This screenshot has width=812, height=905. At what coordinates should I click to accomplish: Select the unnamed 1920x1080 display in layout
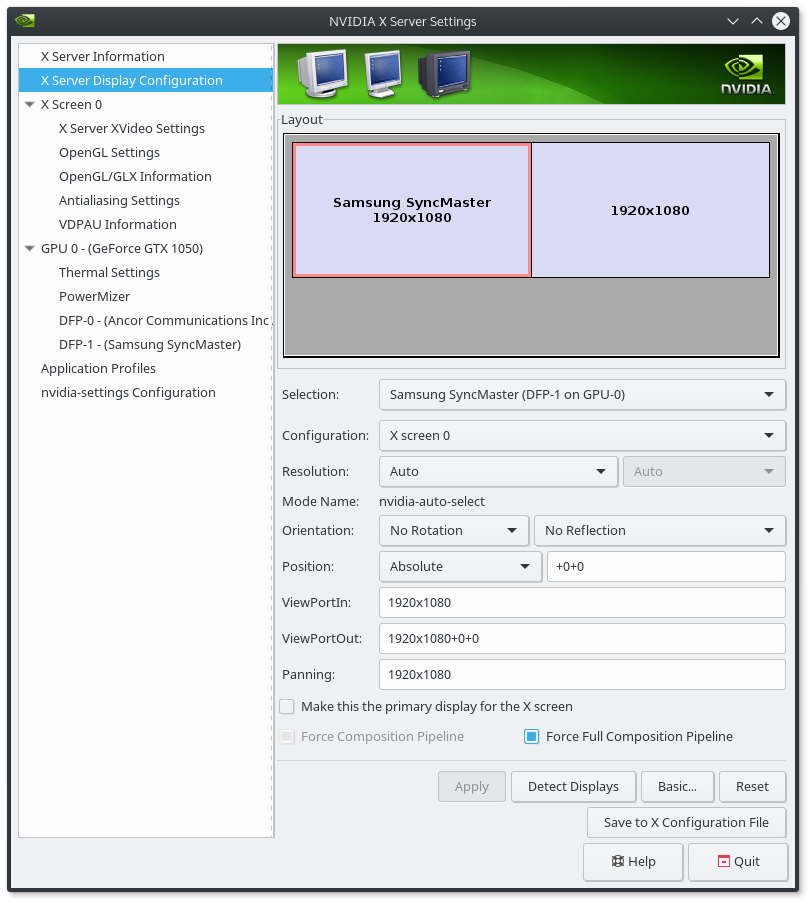coord(650,210)
